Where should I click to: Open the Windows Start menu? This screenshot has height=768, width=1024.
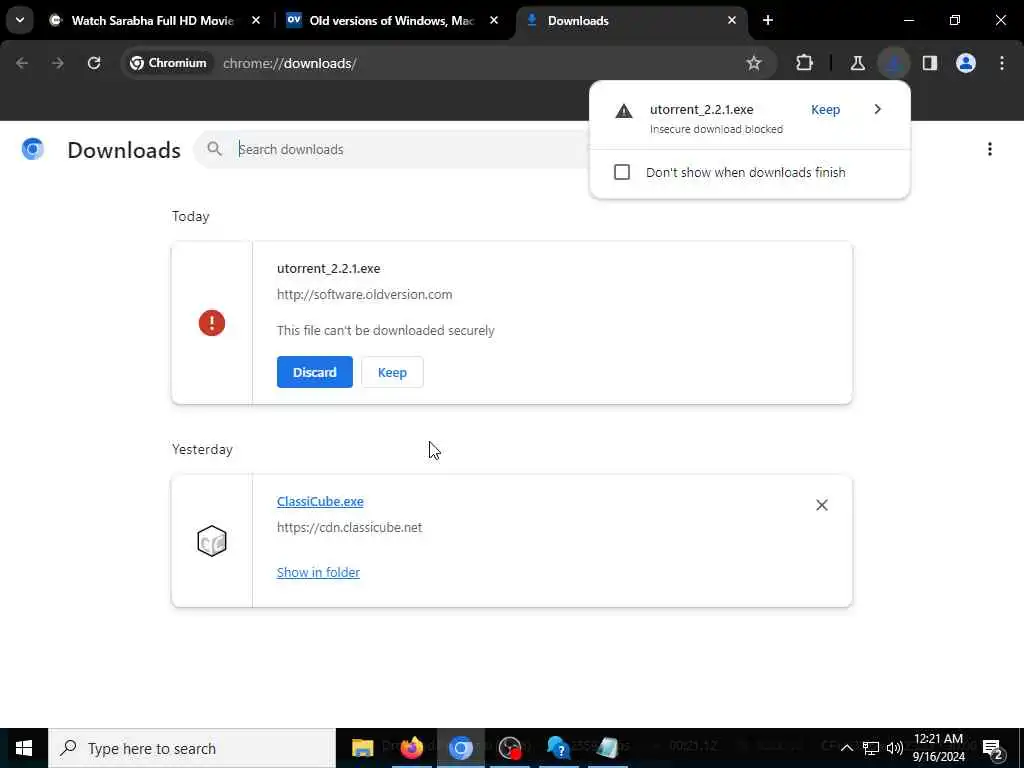point(24,748)
